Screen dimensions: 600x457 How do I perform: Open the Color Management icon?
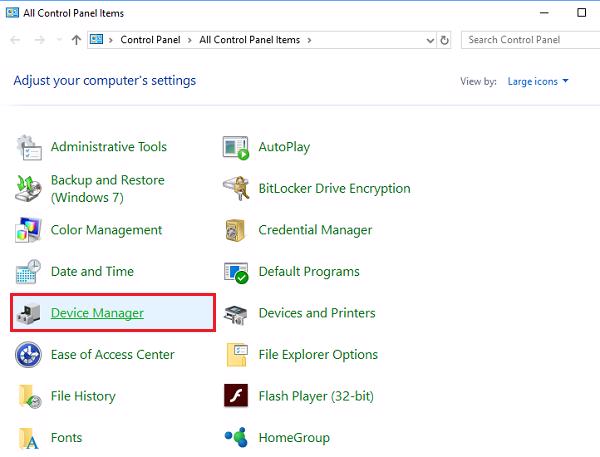click(28, 230)
